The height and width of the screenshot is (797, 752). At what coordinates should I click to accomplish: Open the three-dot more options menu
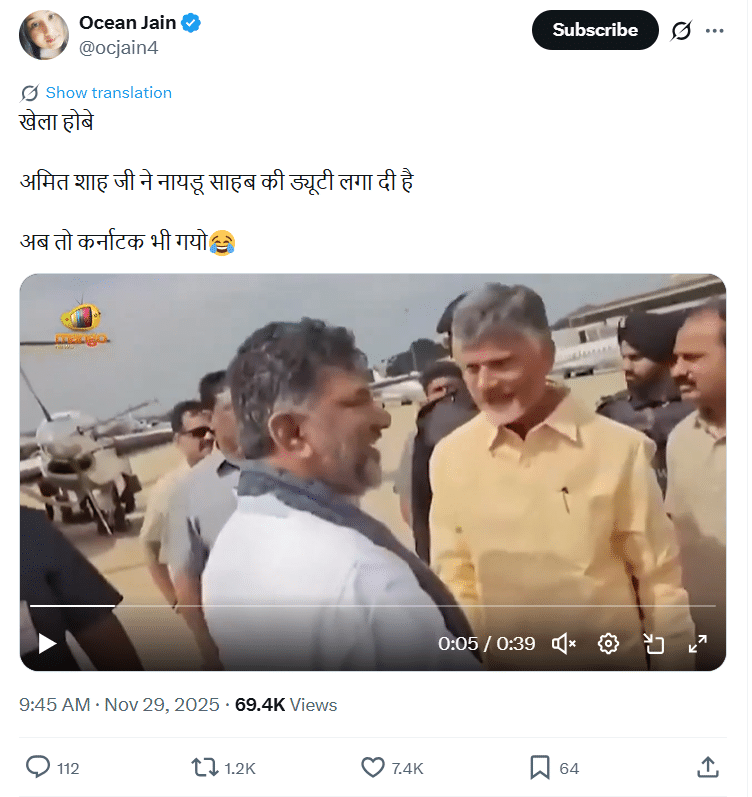pos(714,31)
